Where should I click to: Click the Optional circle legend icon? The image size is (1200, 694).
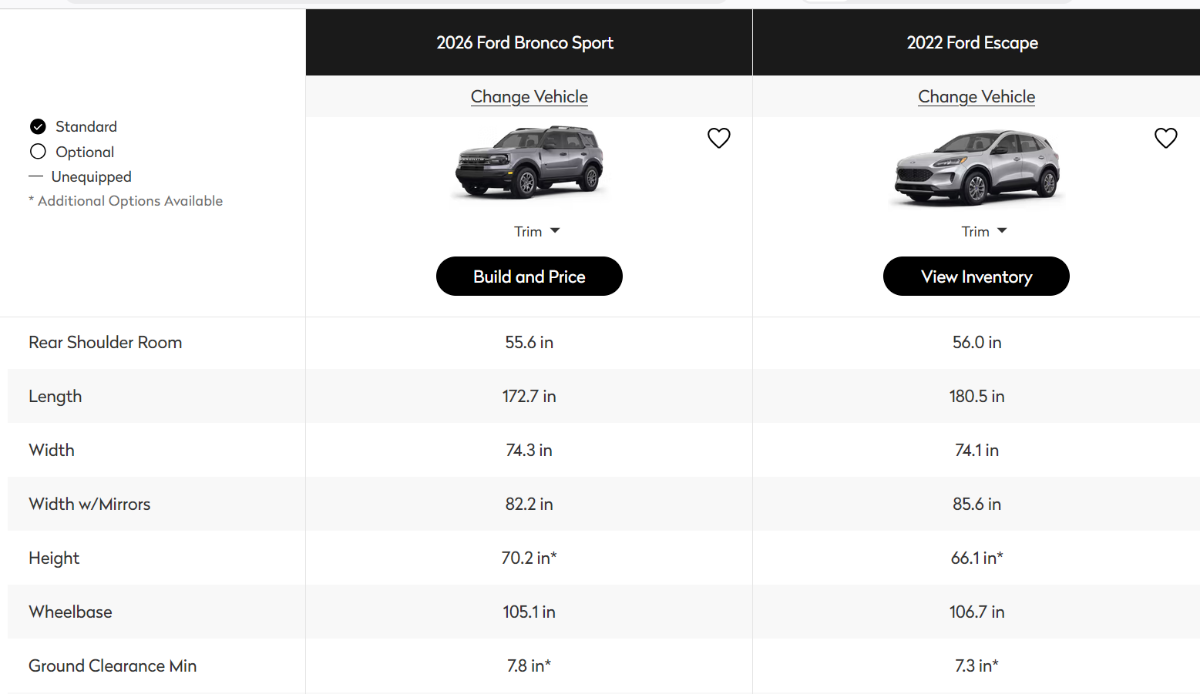38,152
